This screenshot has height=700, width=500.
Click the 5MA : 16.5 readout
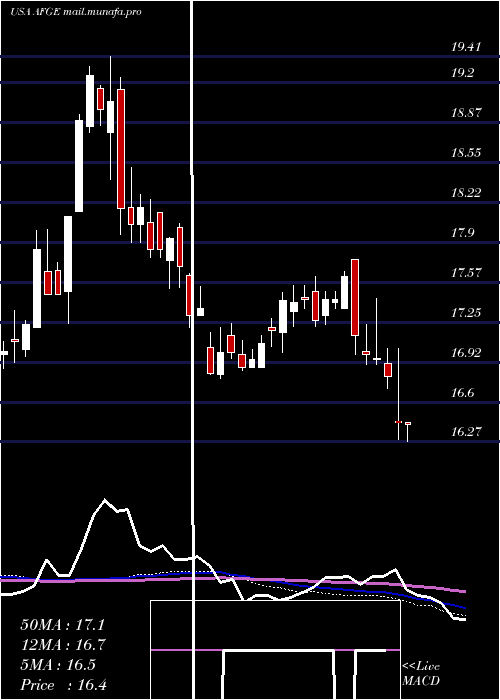coord(58,665)
